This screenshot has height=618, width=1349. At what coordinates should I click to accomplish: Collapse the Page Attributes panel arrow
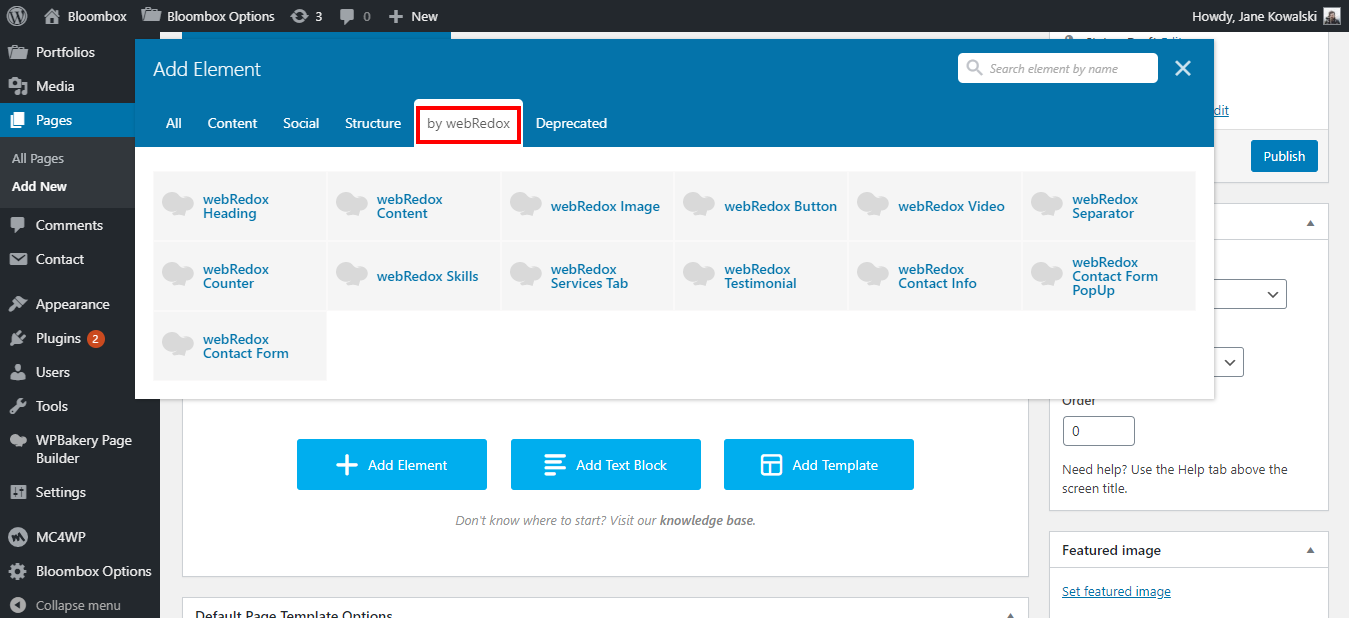pyautogui.click(x=1310, y=223)
